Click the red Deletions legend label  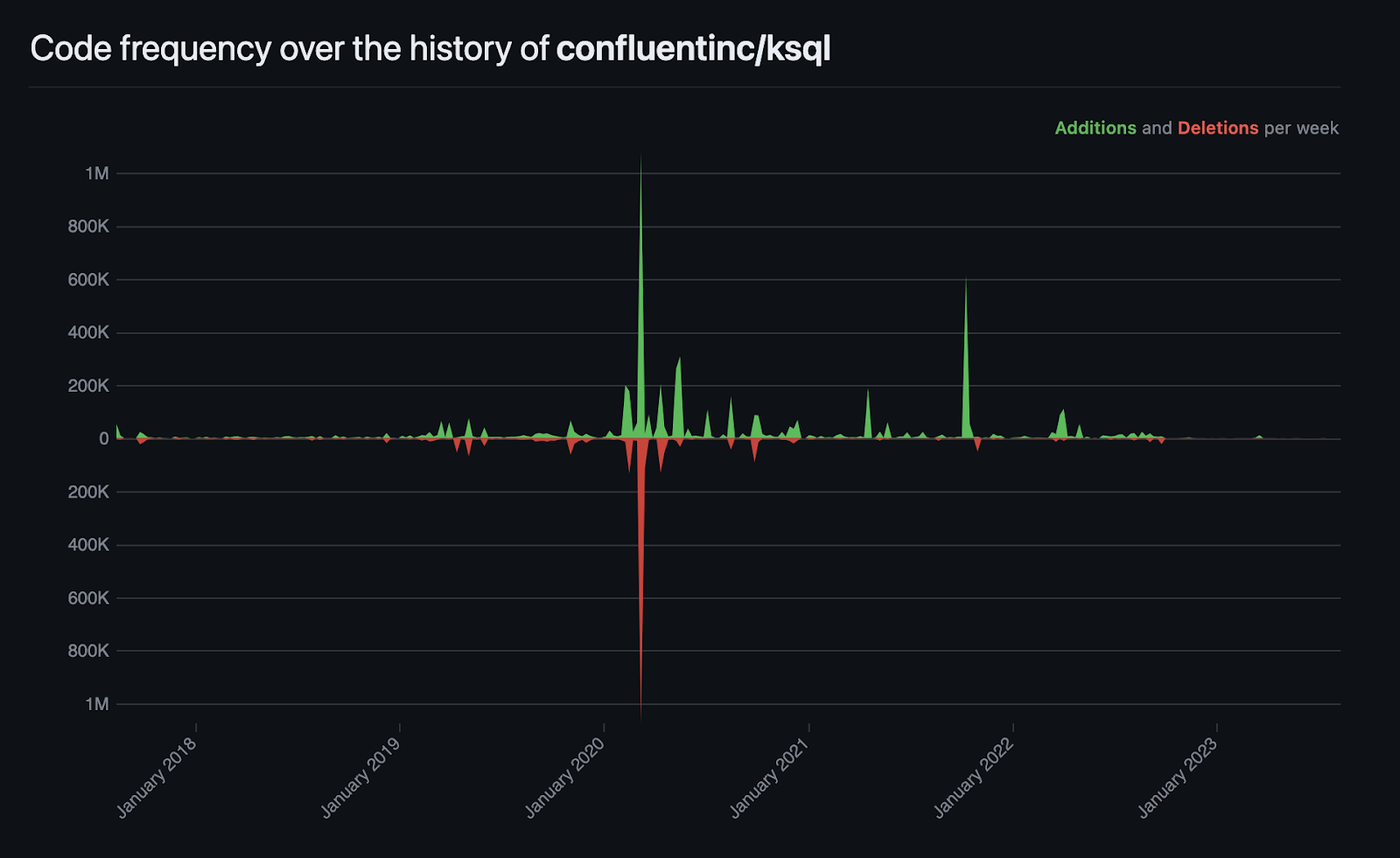[x=1217, y=128]
